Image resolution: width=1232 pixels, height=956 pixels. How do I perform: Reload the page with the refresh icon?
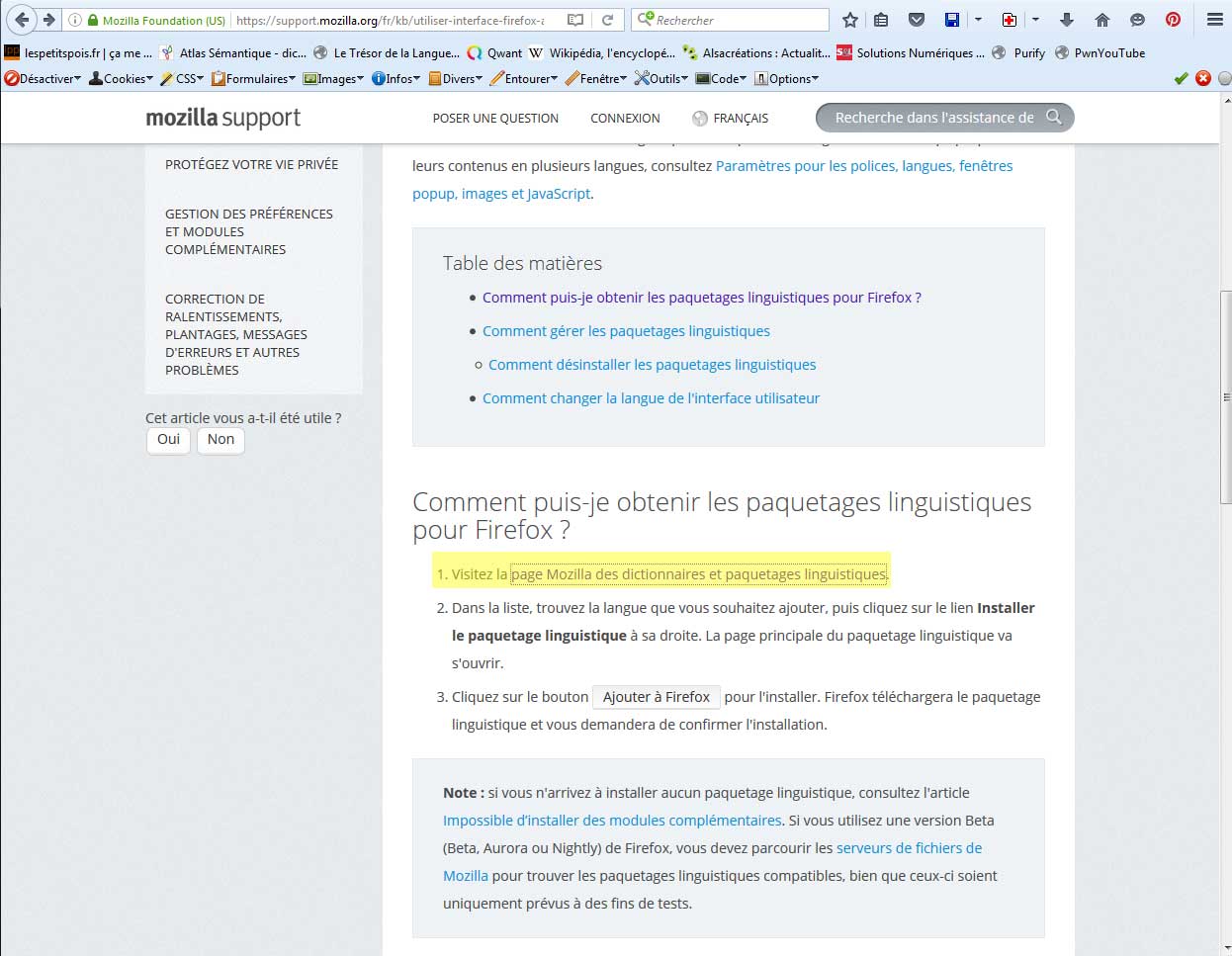click(x=607, y=20)
